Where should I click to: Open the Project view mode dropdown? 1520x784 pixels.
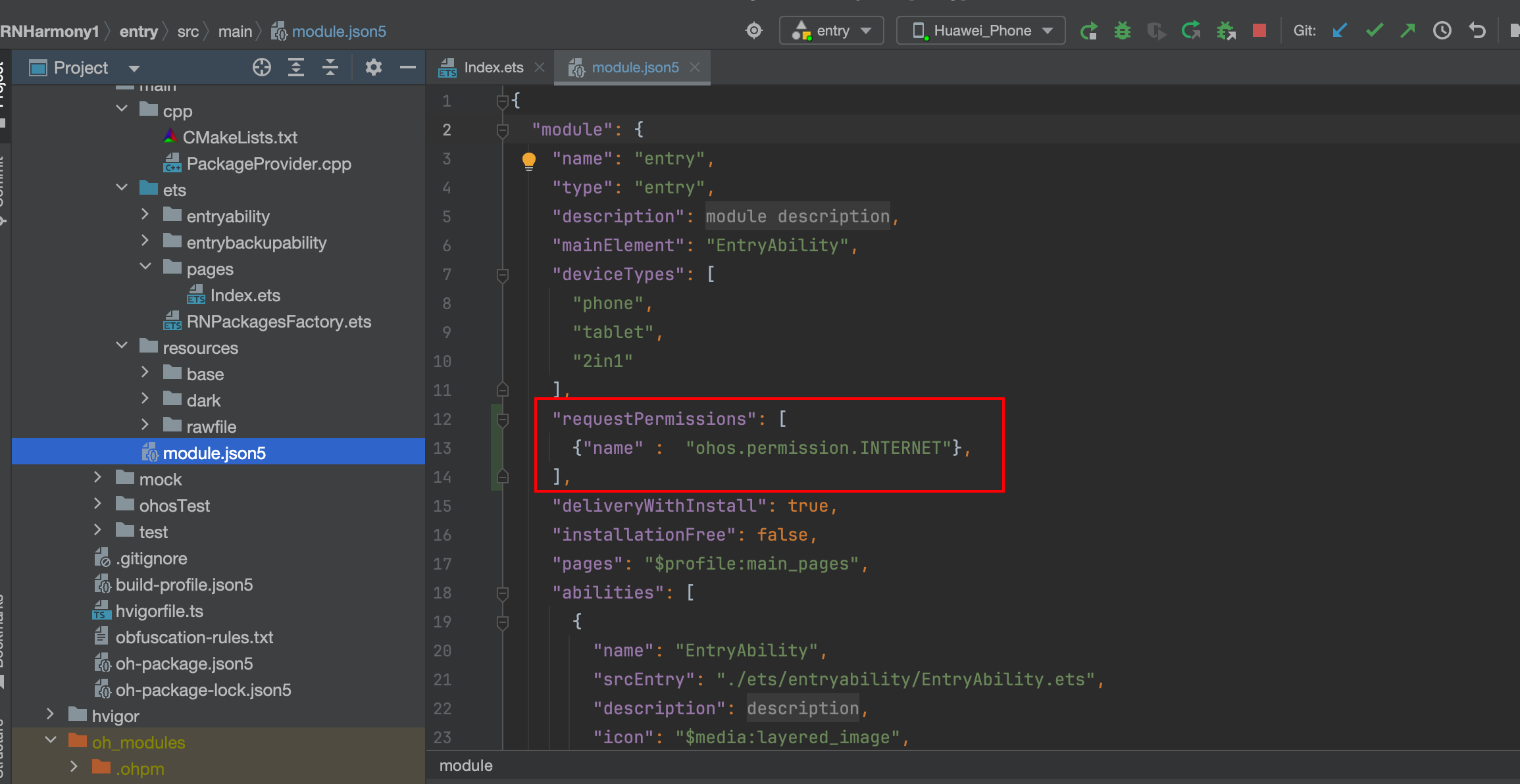click(x=134, y=68)
